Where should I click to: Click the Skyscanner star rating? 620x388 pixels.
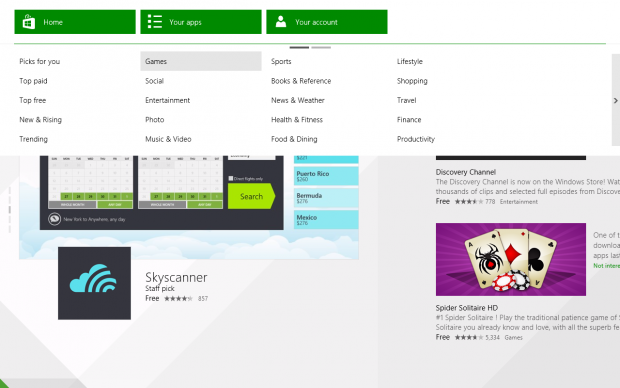pos(178,299)
